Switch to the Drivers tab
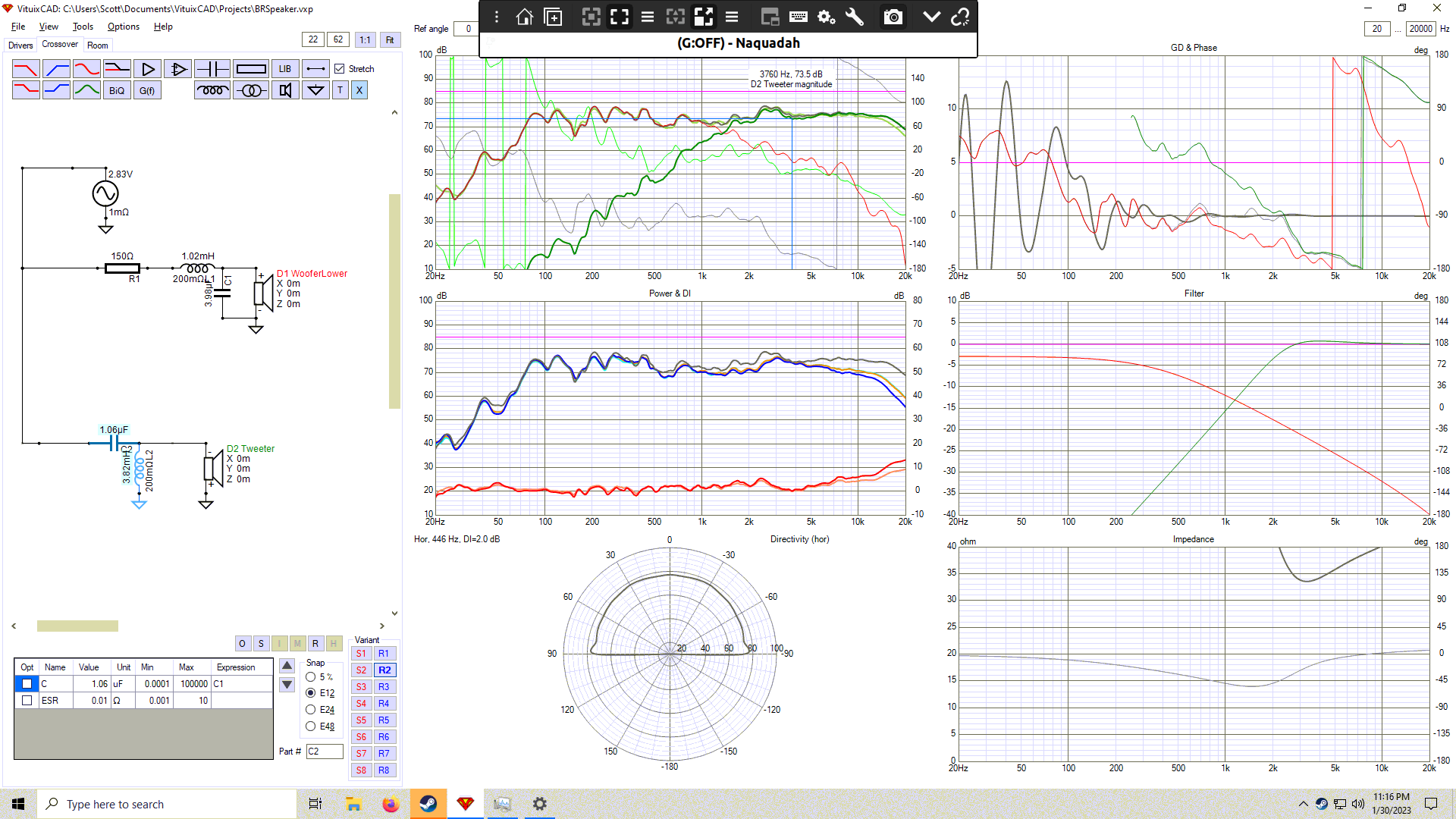The width and height of the screenshot is (1456, 819). (20, 45)
